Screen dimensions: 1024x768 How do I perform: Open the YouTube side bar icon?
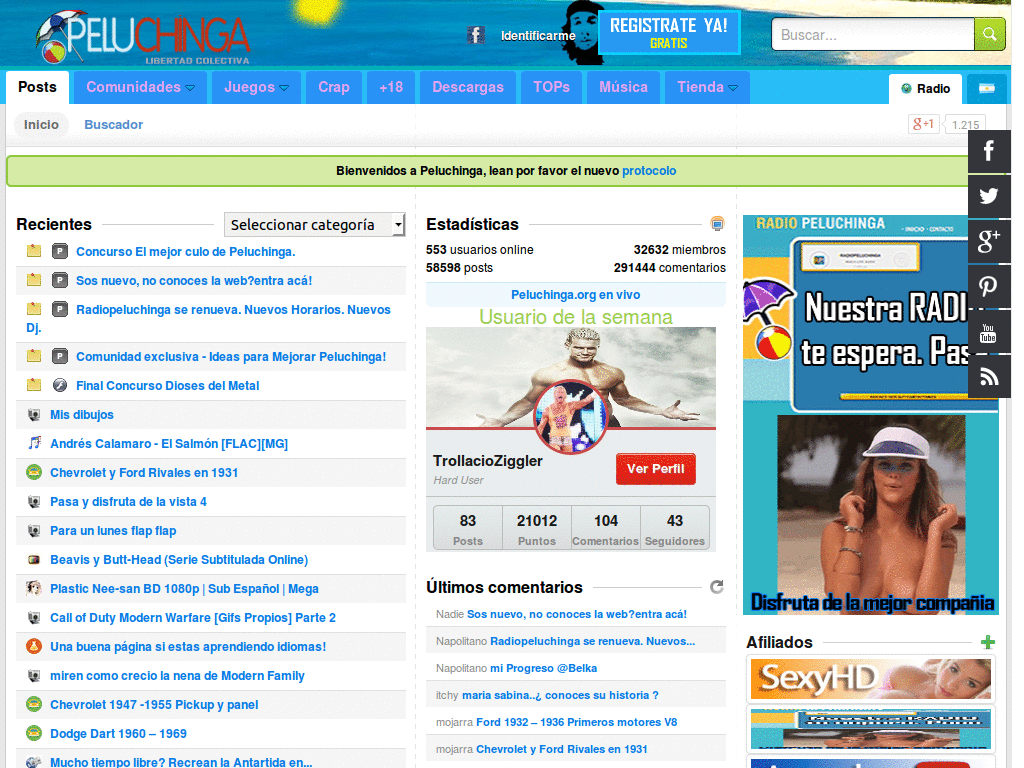[989, 332]
